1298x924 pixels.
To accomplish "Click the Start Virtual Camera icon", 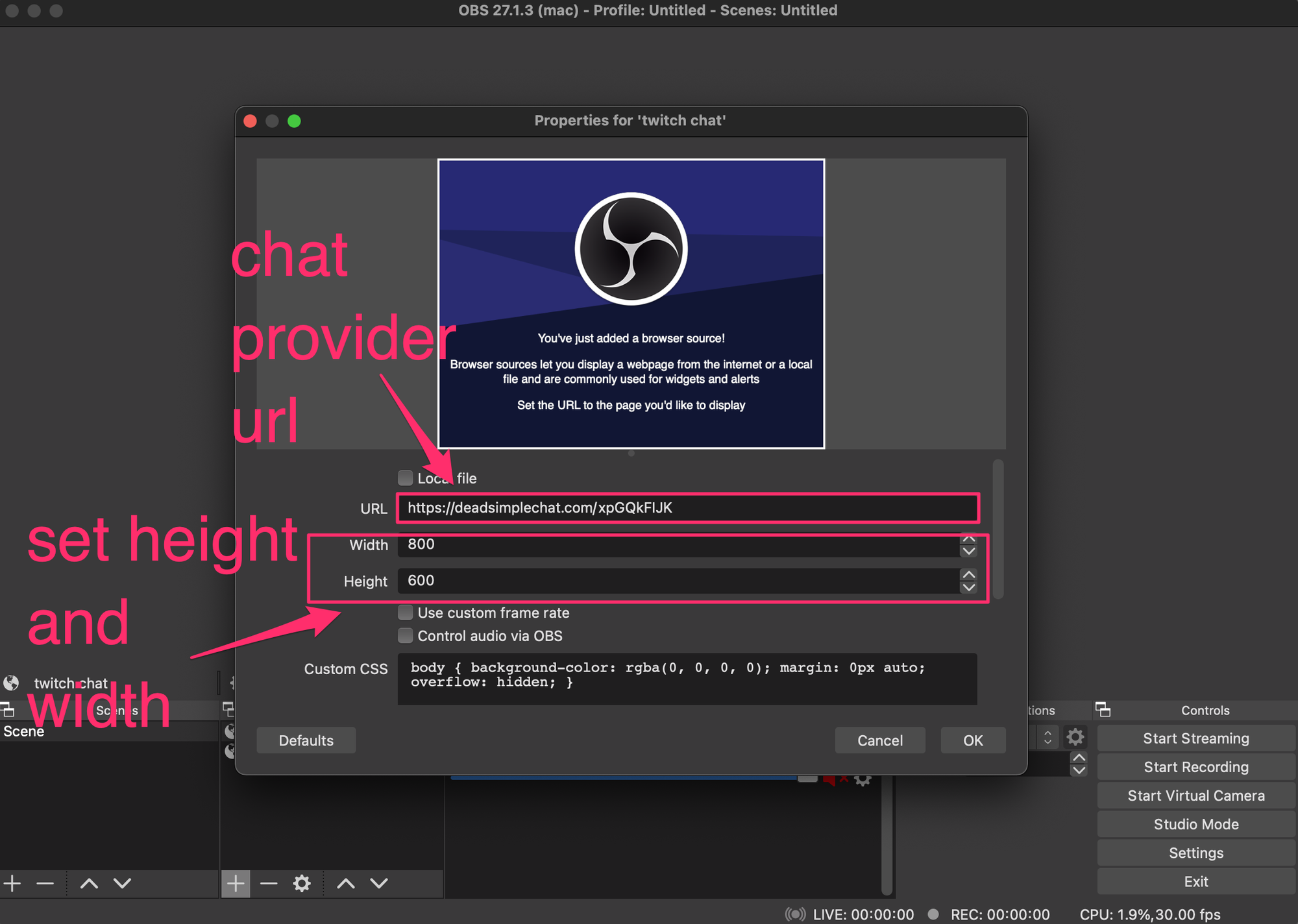I will pos(1198,797).
